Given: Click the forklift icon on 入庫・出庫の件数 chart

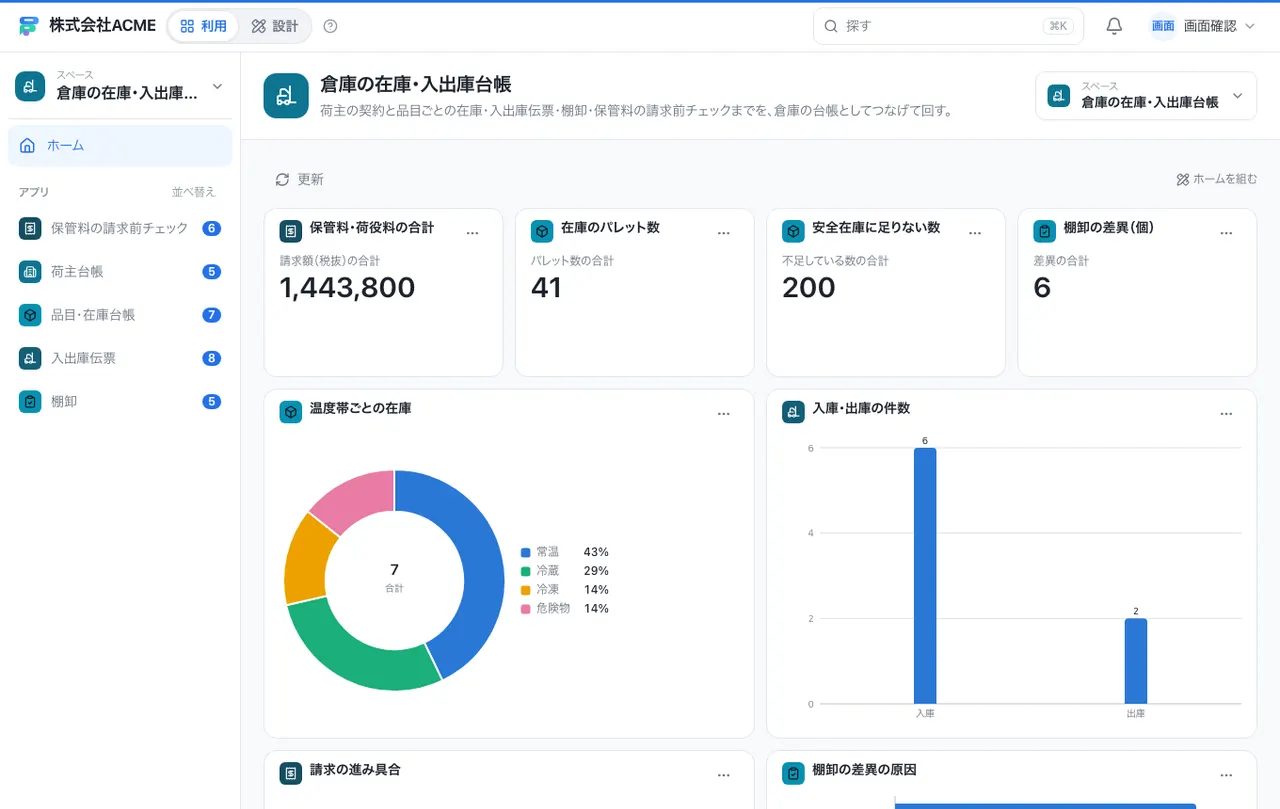Looking at the screenshot, I should click(793, 412).
